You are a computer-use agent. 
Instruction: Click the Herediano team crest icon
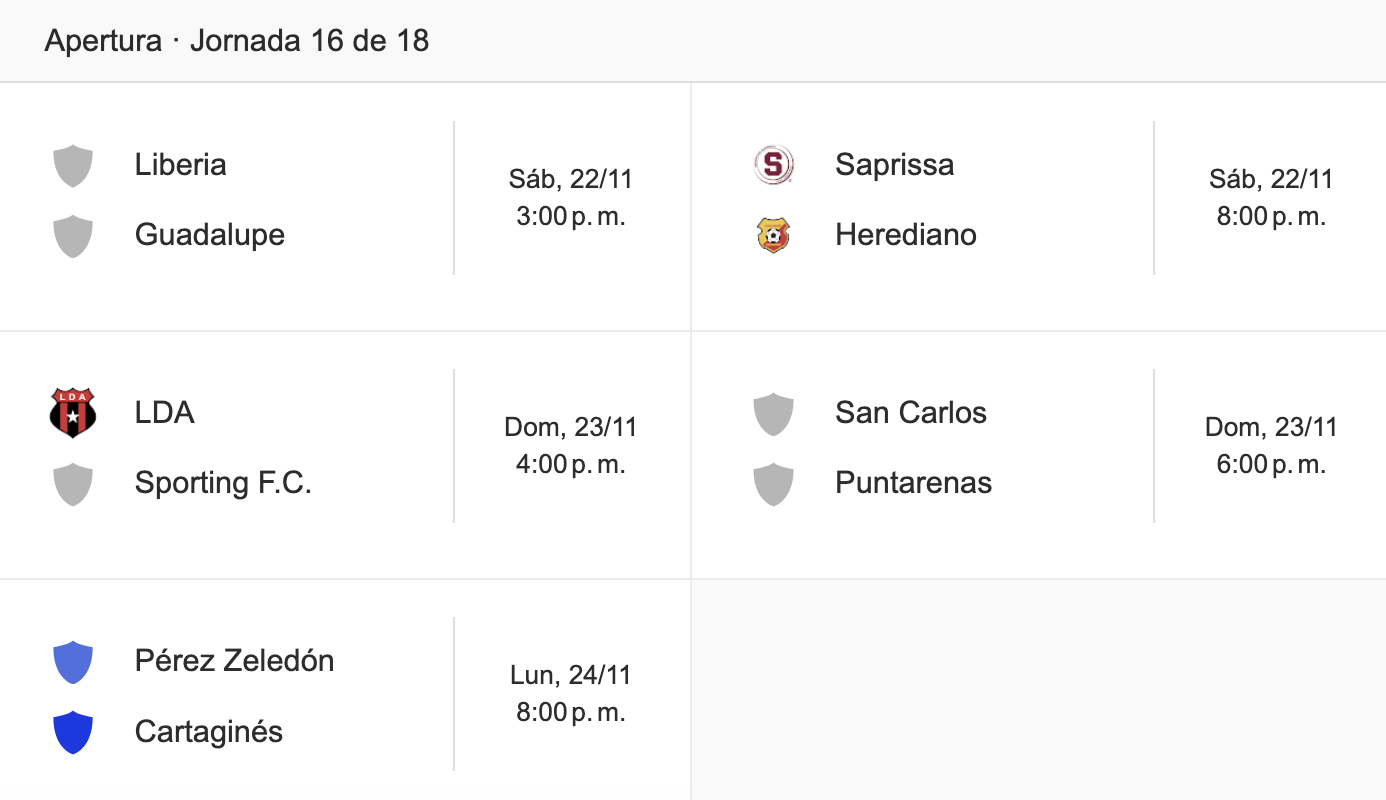(773, 235)
